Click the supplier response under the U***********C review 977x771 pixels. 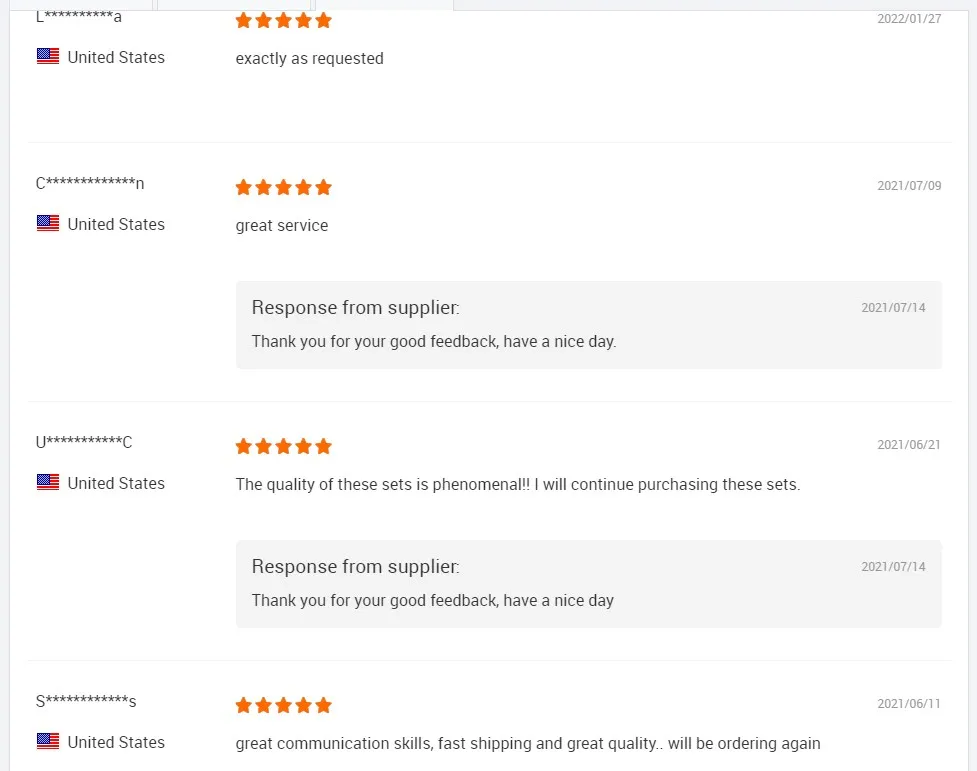(433, 600)
